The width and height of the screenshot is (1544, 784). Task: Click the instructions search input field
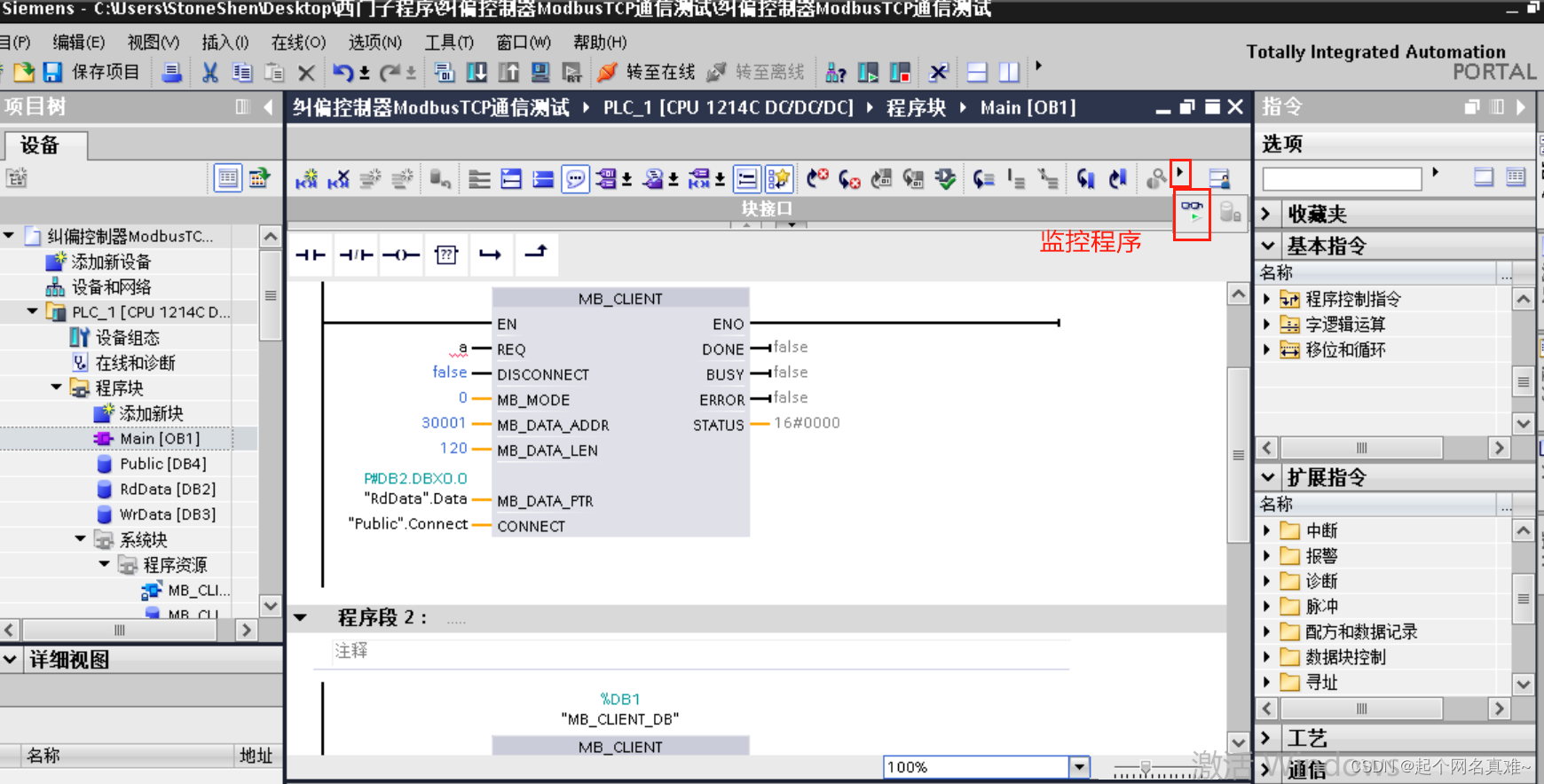(x=1342, y=178)
